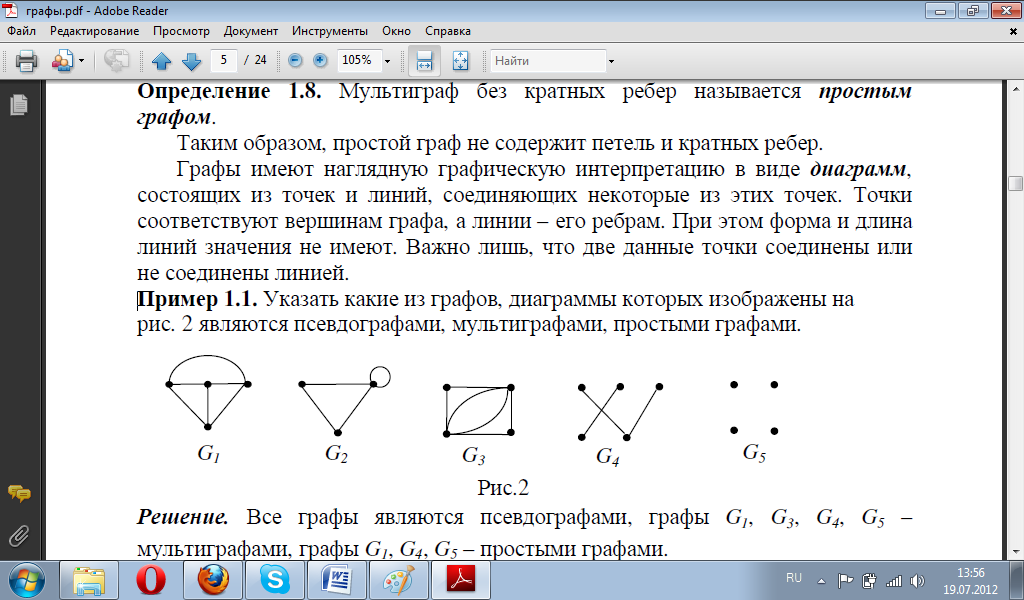Viewport: 1024px width, 600px height.
Task: Open the collaborate people icon tool
Action: tap(63, 61)
